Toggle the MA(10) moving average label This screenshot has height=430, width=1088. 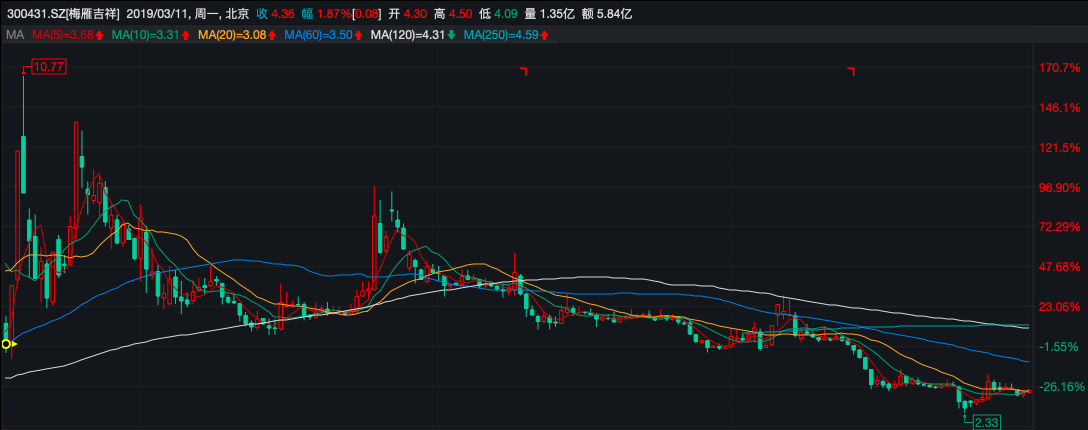tap(146, 35)
